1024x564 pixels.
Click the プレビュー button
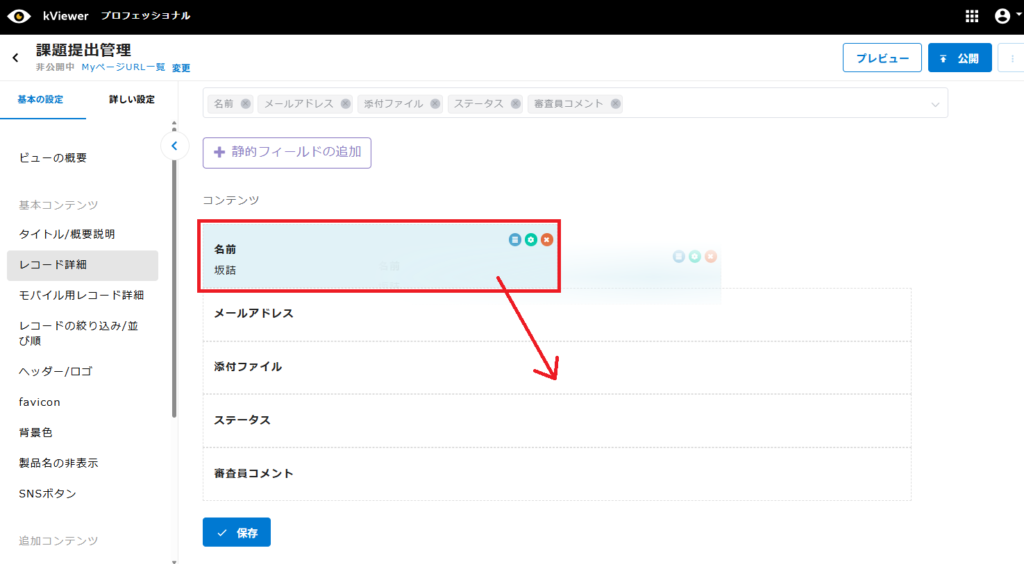(882, 58)
